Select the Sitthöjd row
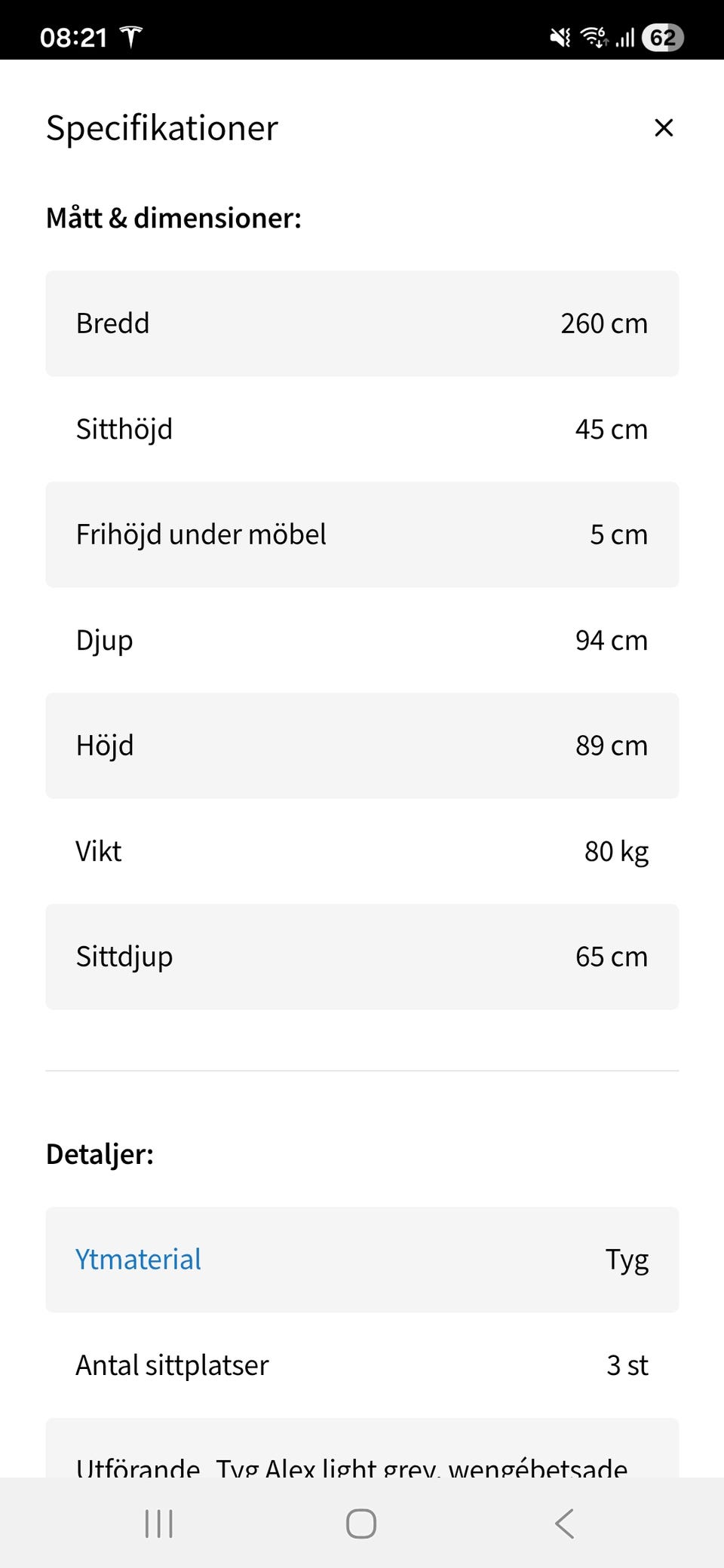The image size is (724, 1568). coord(362,429)
